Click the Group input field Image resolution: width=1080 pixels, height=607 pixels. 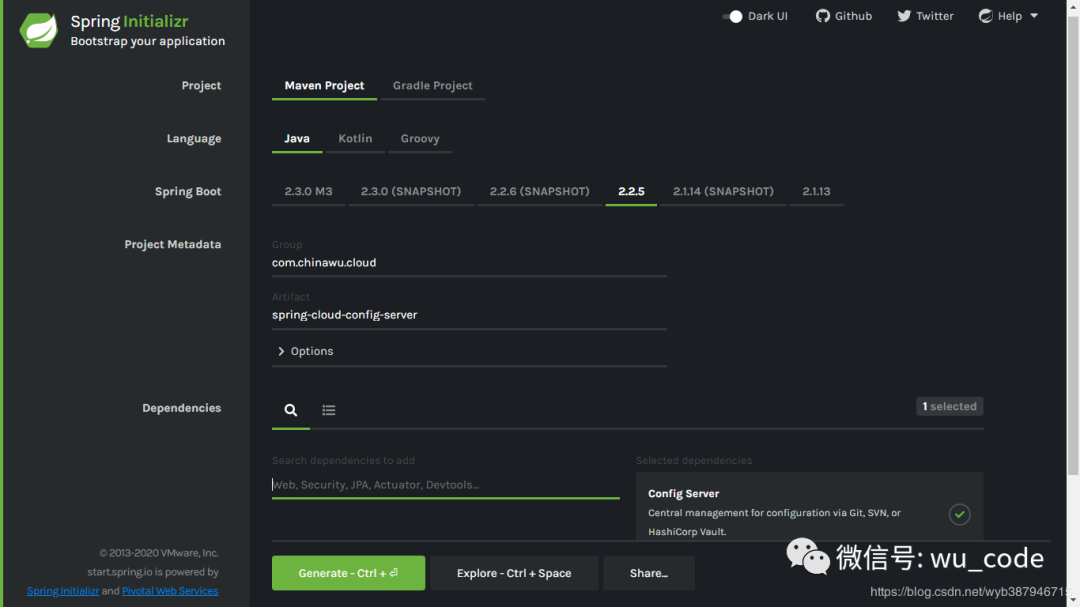[x=469, y=263]
